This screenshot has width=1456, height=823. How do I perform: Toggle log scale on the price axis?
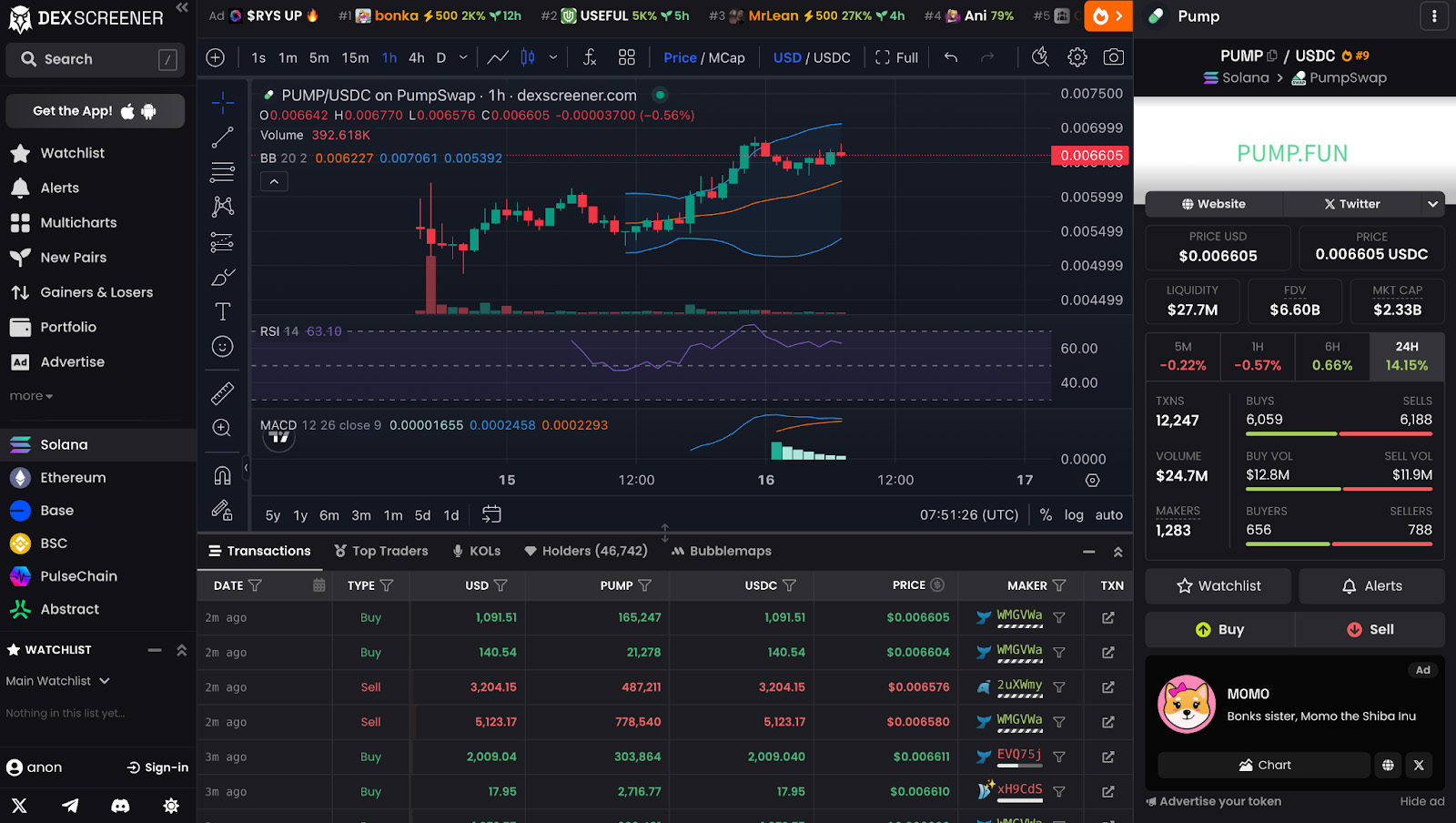[1074, 514]
